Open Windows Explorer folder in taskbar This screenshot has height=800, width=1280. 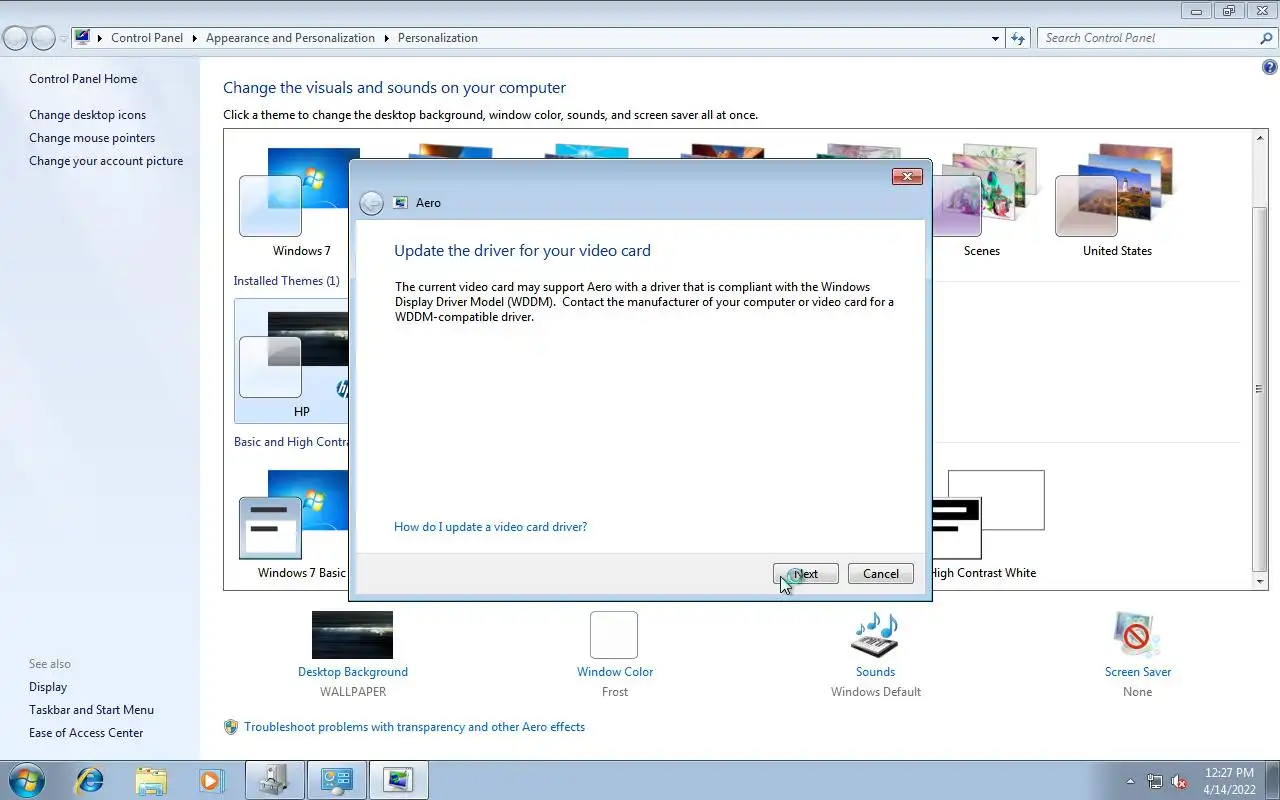pyautogui.click(x=151, y=780)
